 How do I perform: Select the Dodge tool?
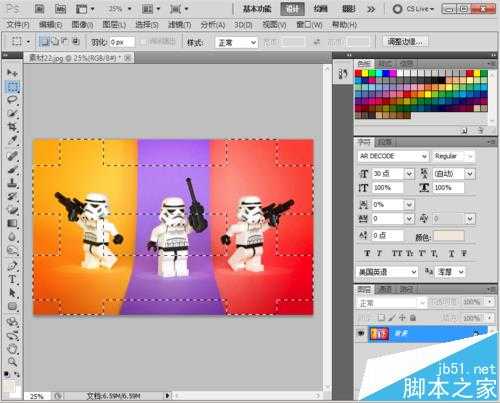coord(12,250)
